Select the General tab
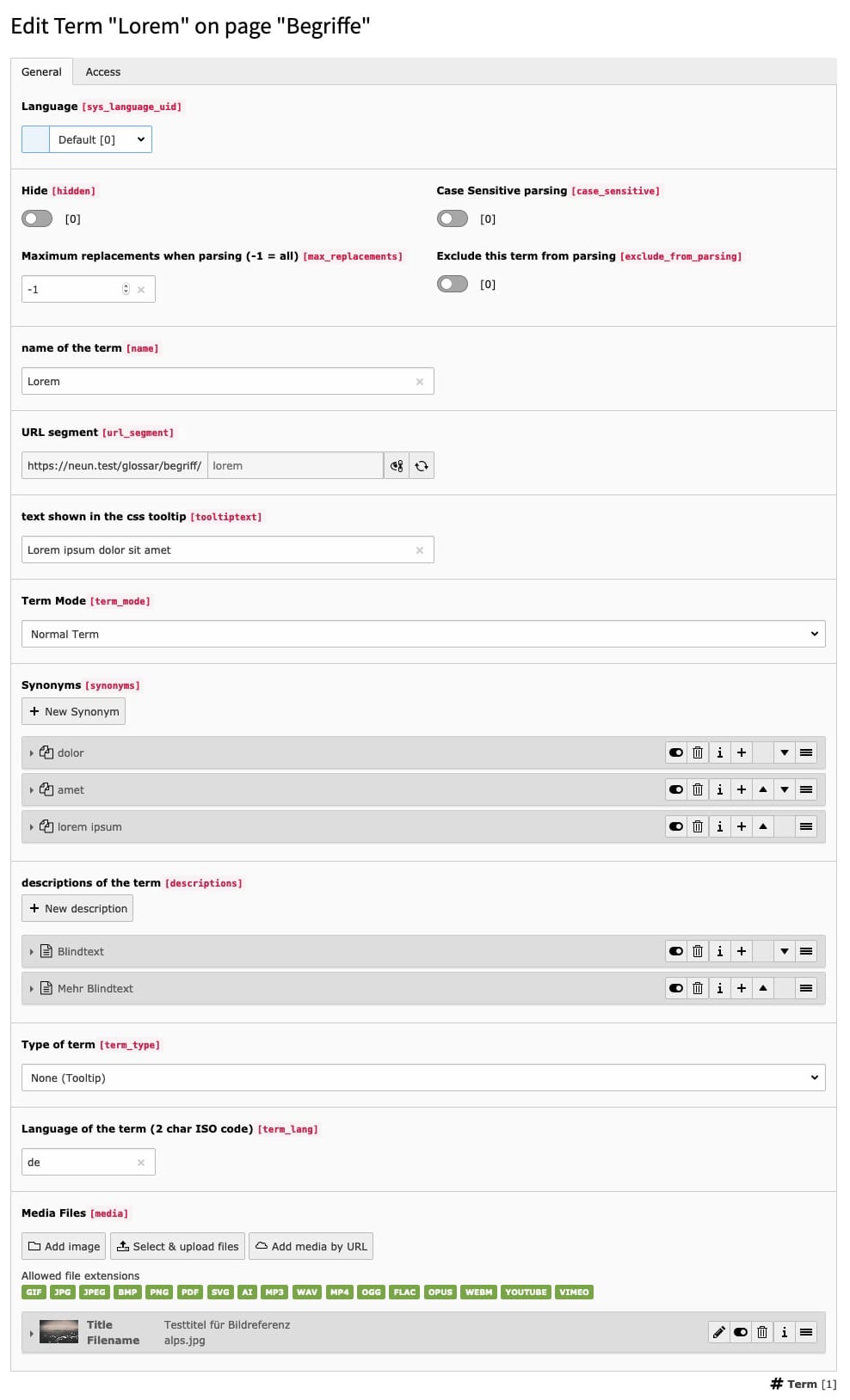Screen dimensions: 850x1400 pos(41,72)
